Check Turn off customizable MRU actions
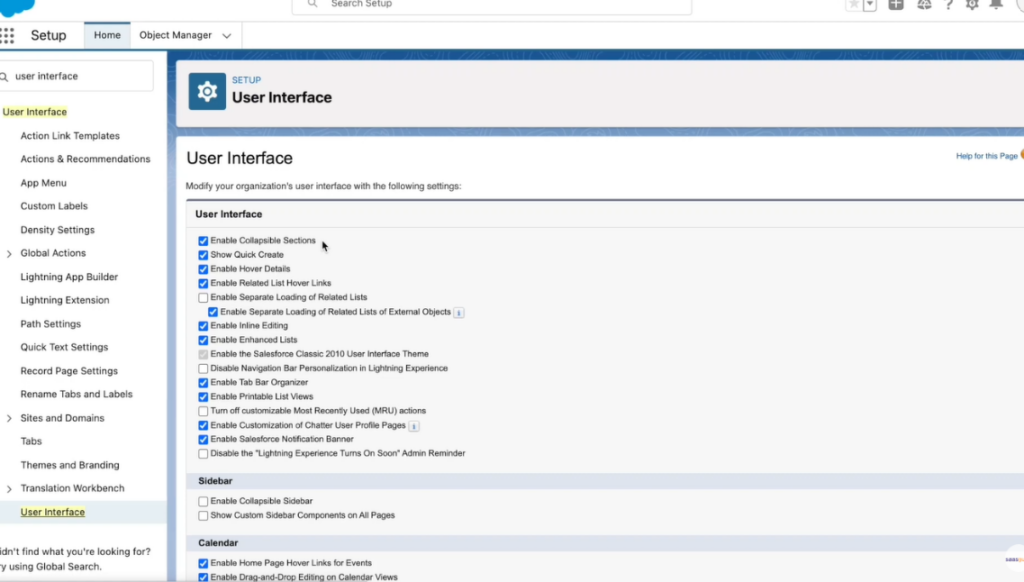 pyautogui.click(x=203, y=412)
